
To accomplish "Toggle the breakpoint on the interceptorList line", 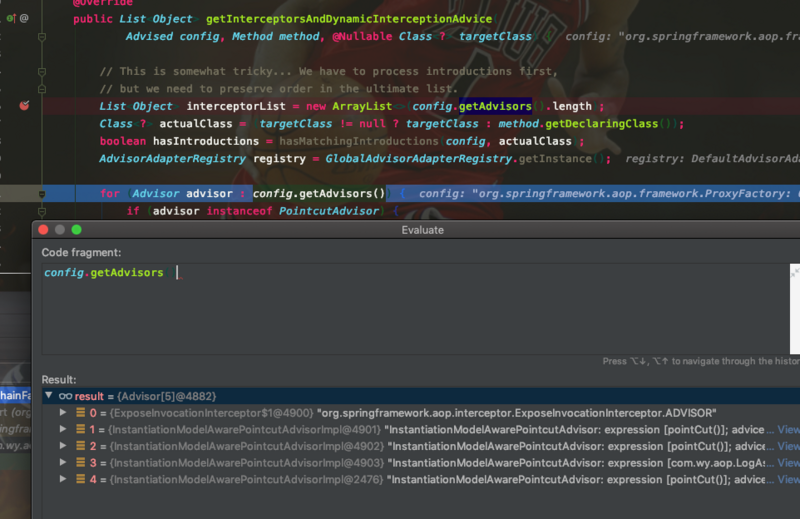I will 24,106.
